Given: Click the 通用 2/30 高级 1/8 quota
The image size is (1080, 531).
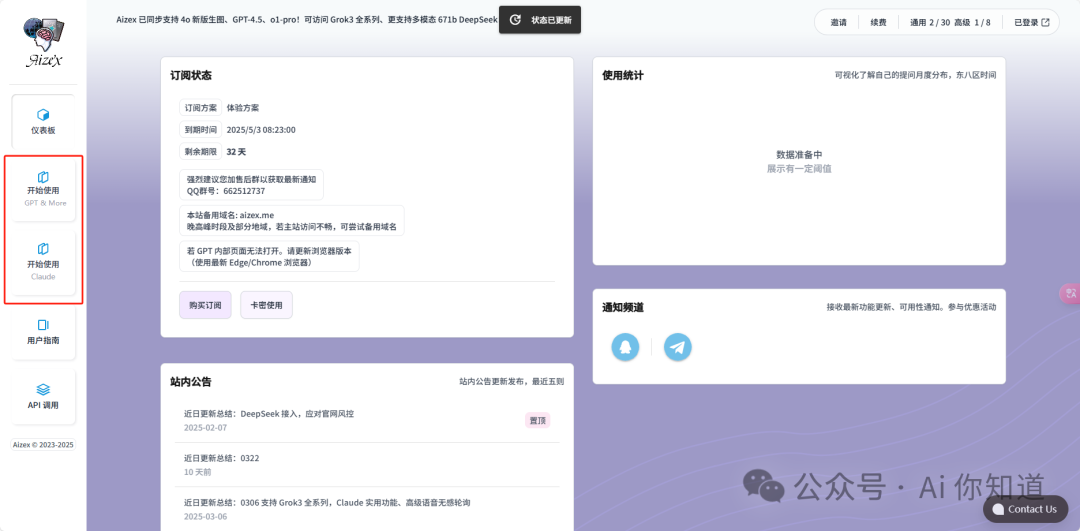Looking at the screenshot, I should pos(950,22).
